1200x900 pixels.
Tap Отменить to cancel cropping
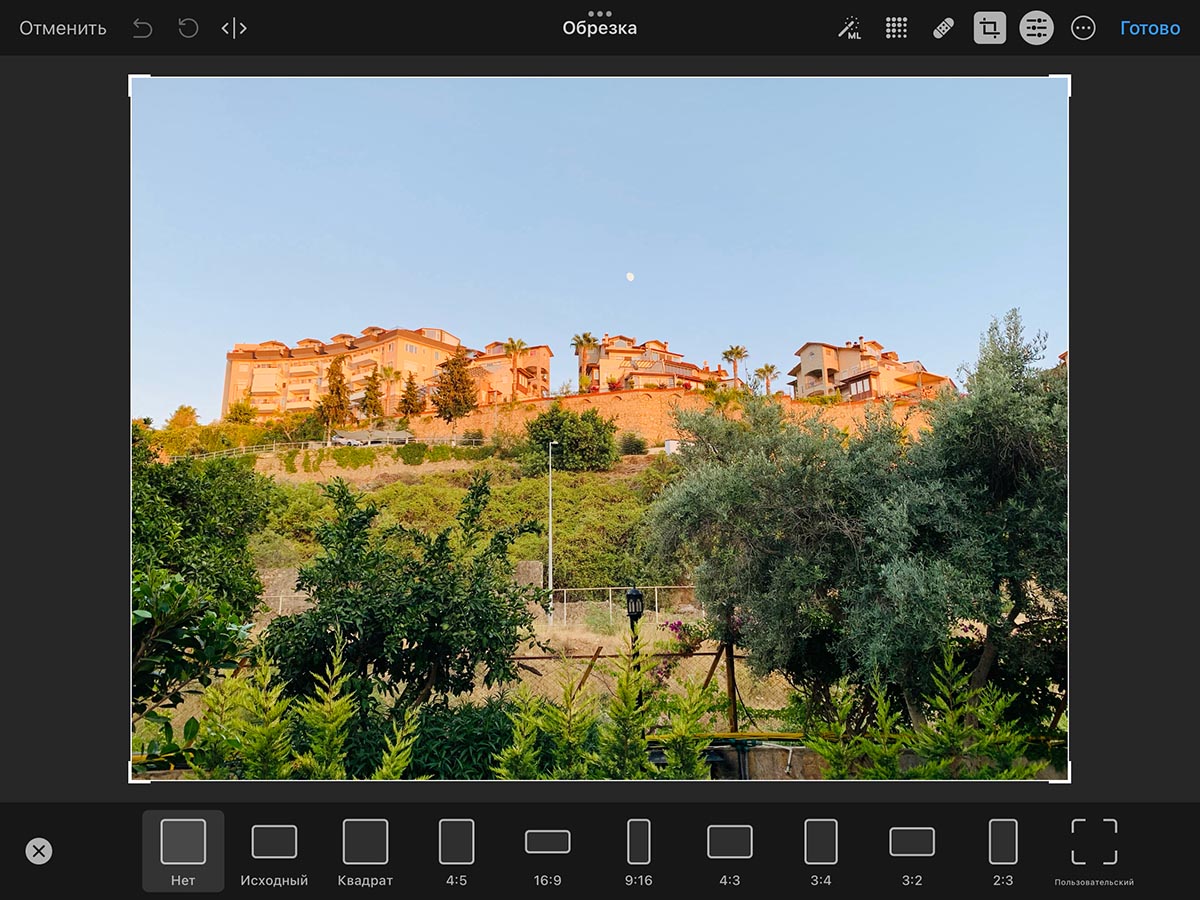click(x=62, y=28)
